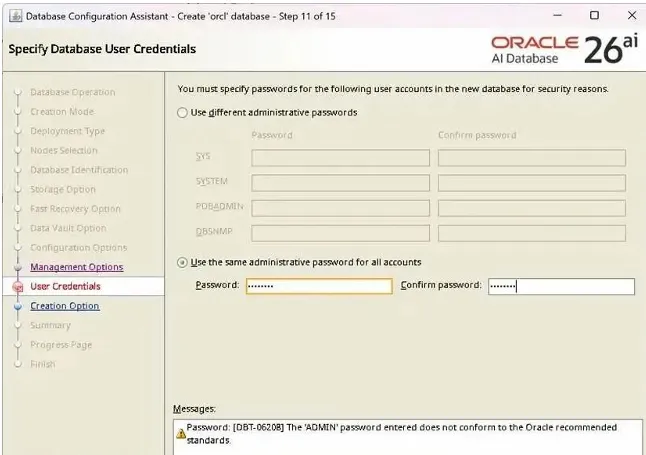The width and height of the screenshot is (646, 455).
Task: Click the 'Creation Mode' step label
Action: point(62,112)
